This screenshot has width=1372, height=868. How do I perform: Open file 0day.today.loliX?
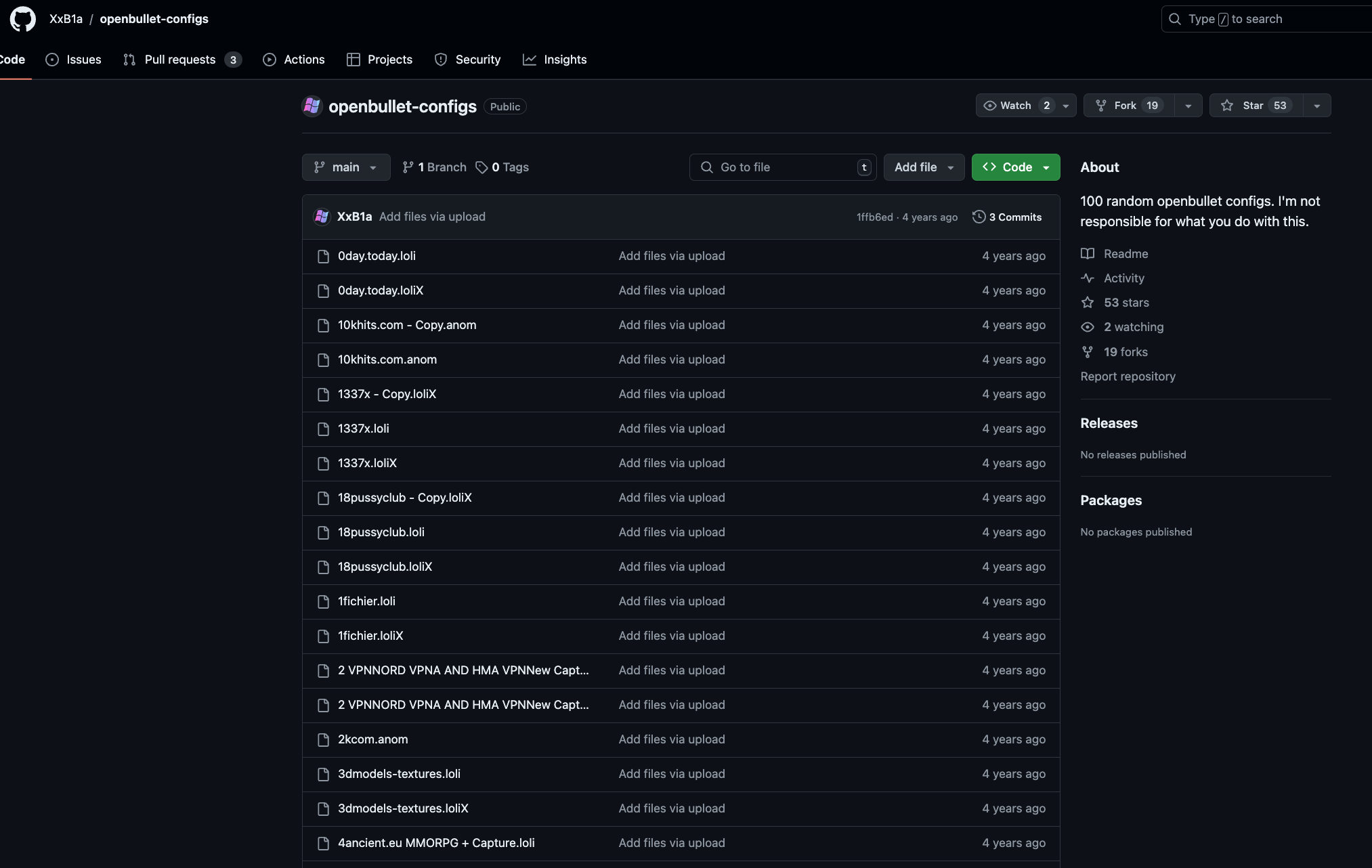(381, 290)
